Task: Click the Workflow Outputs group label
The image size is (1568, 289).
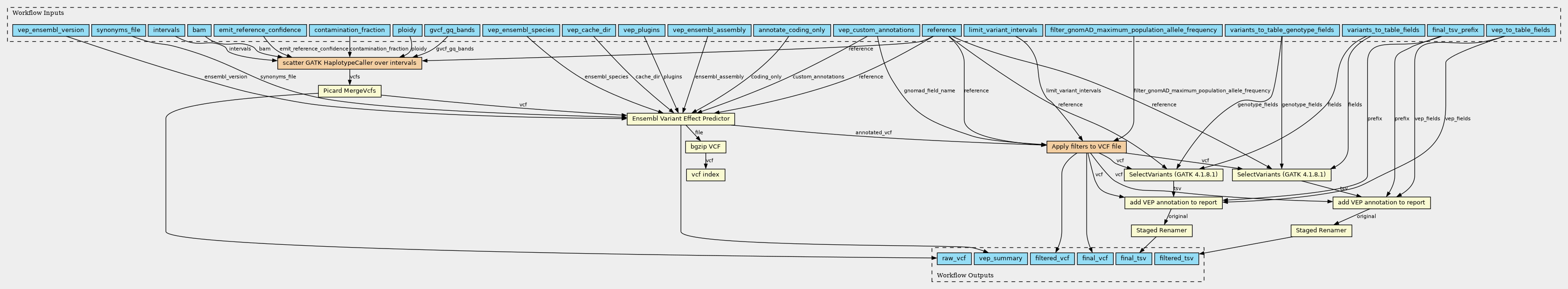Action: click(x=965, y=276)
